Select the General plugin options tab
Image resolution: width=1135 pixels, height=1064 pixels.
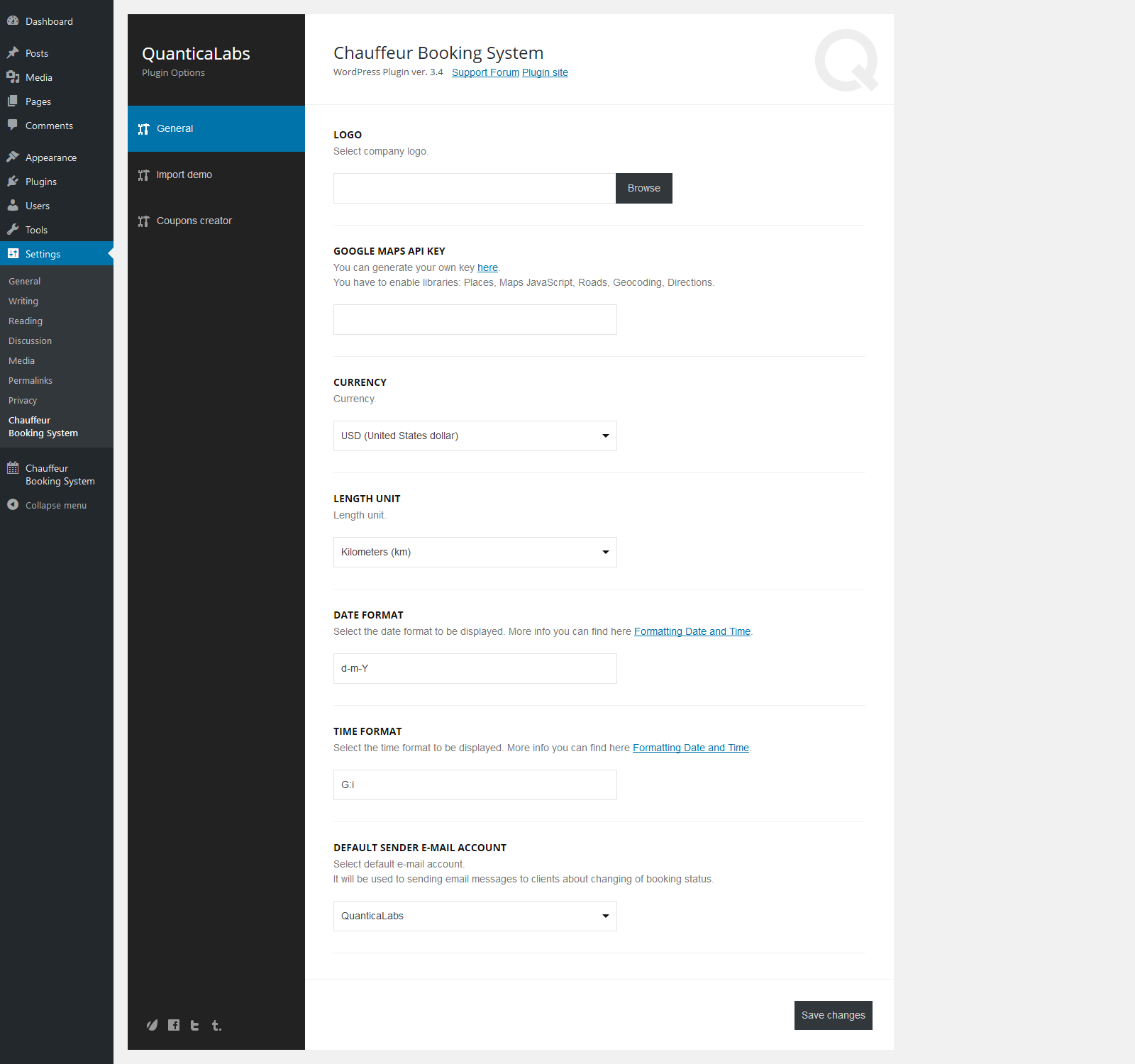(x=216, y=128)
